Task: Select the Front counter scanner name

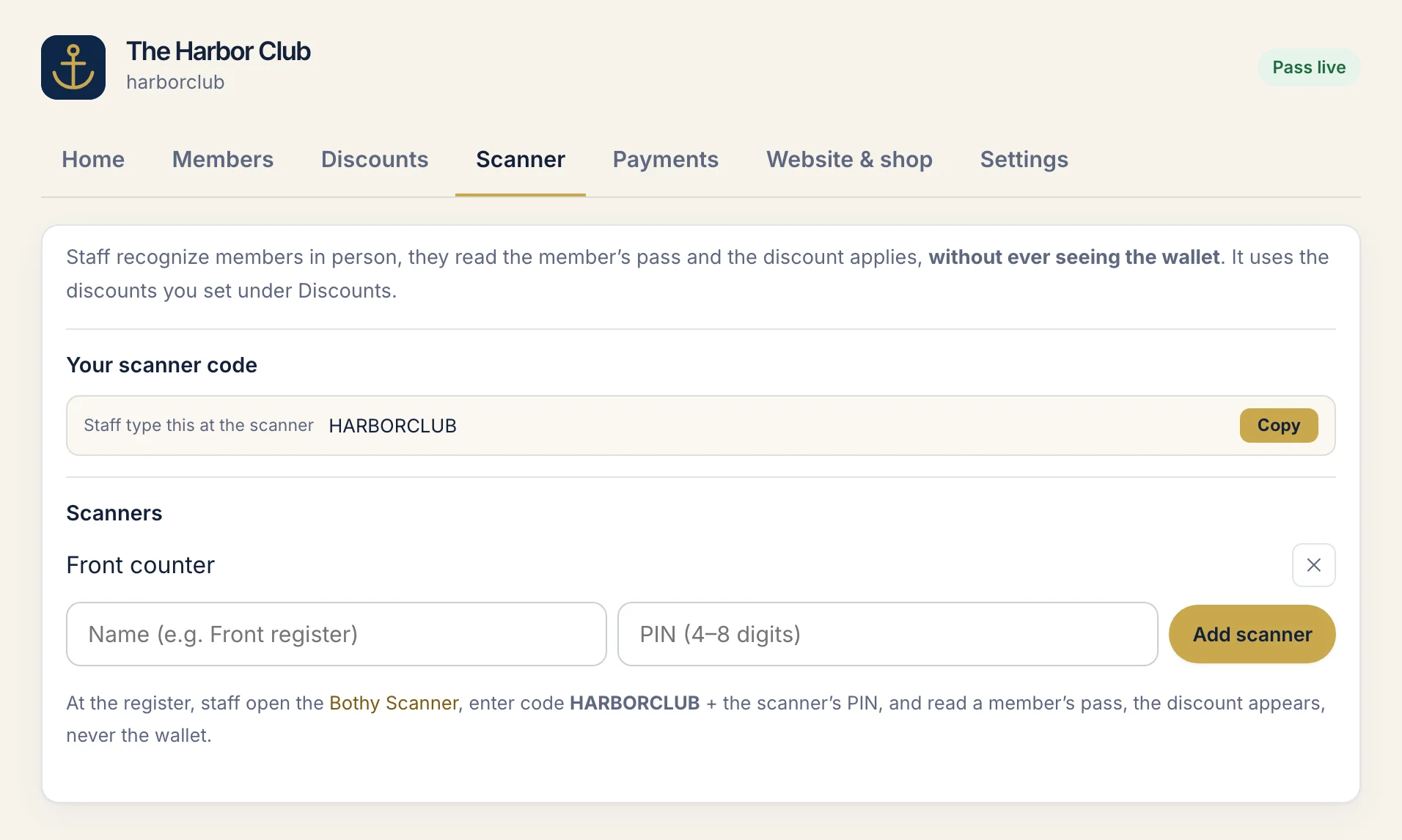Action: pos(141,565)
